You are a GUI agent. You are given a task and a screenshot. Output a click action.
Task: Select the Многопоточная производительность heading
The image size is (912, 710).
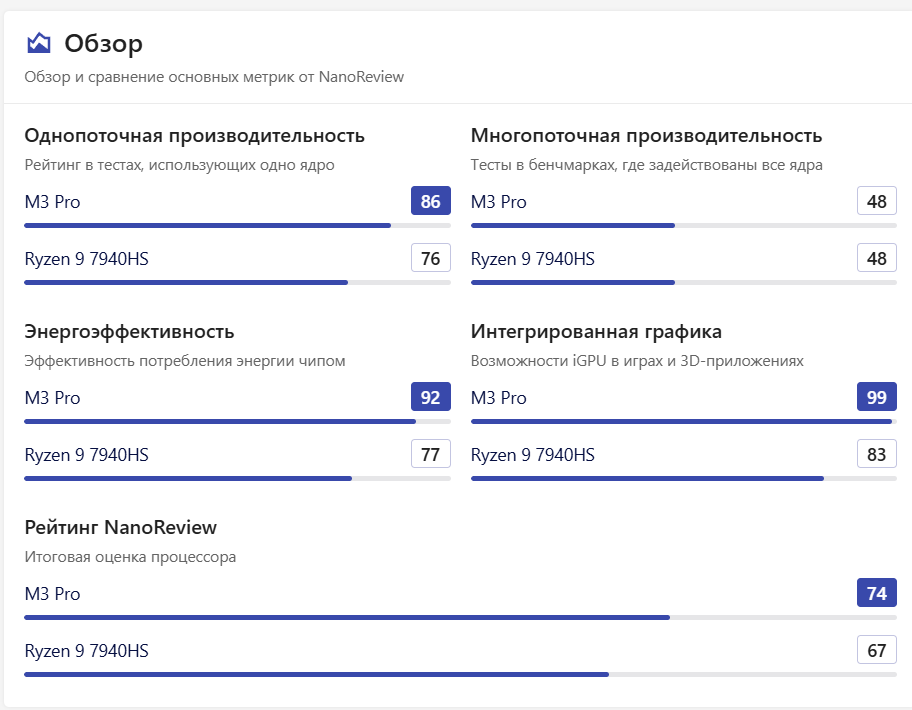pyautogui.click(x=646, y=135)
